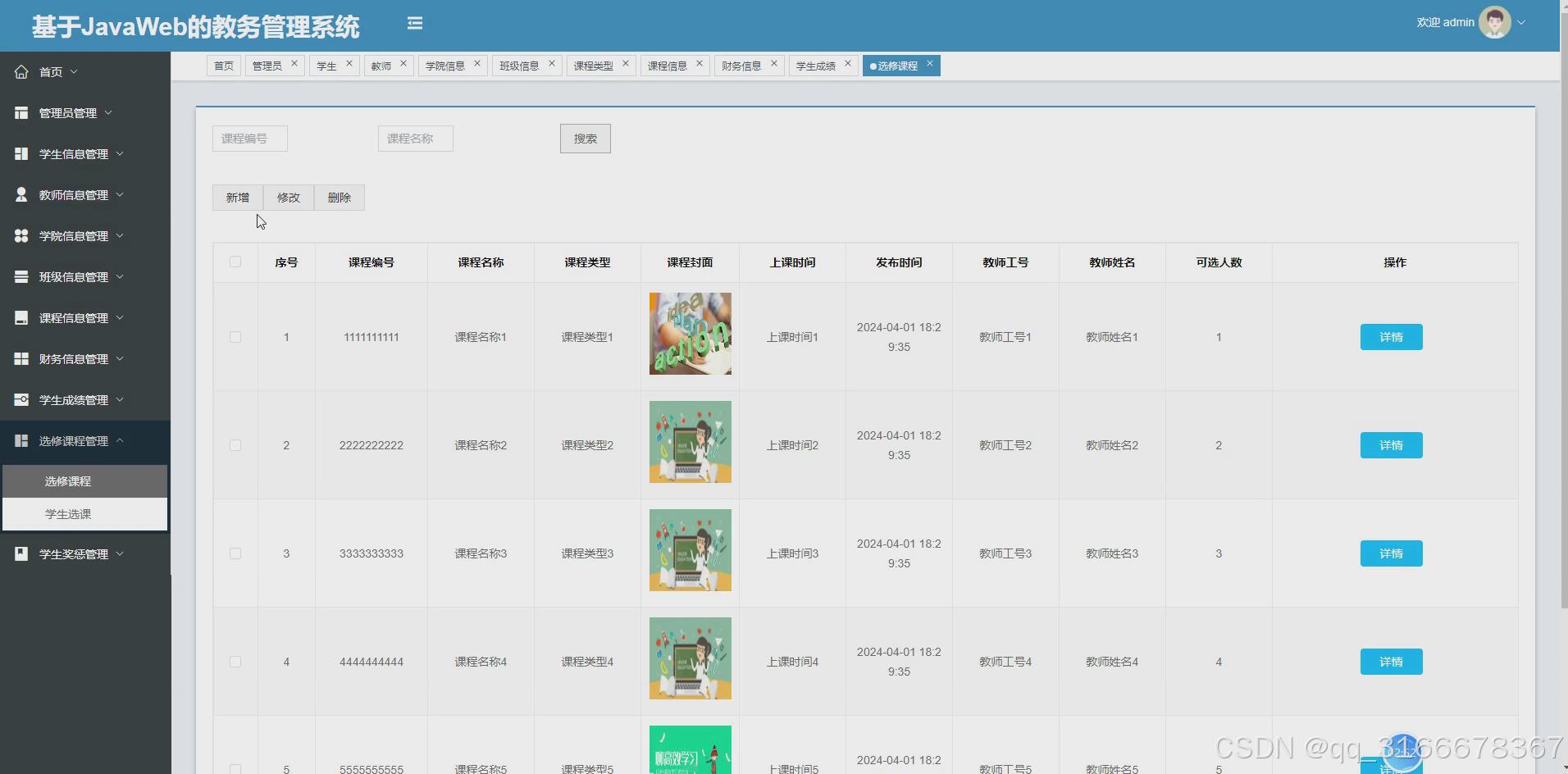The width and height of the screenshot is (1568, 774).
Task: Select the 学院信息管理 grid icon
Action: (x=21, y=235)
